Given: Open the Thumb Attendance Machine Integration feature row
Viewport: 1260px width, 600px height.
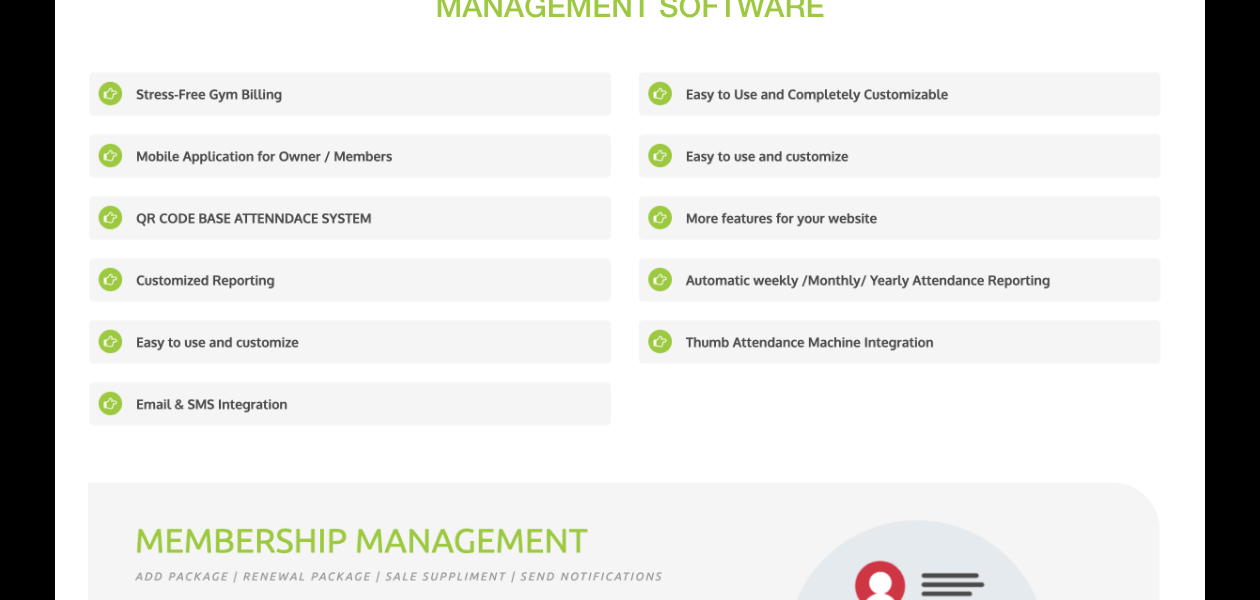Looking at the screenshot, I should [898, 341].
